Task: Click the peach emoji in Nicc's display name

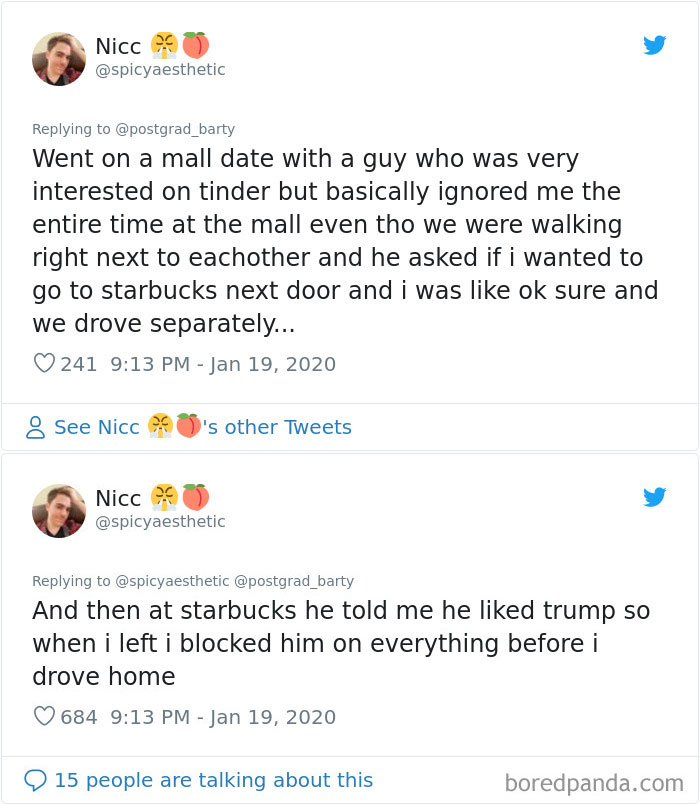Action: point(196,45)
